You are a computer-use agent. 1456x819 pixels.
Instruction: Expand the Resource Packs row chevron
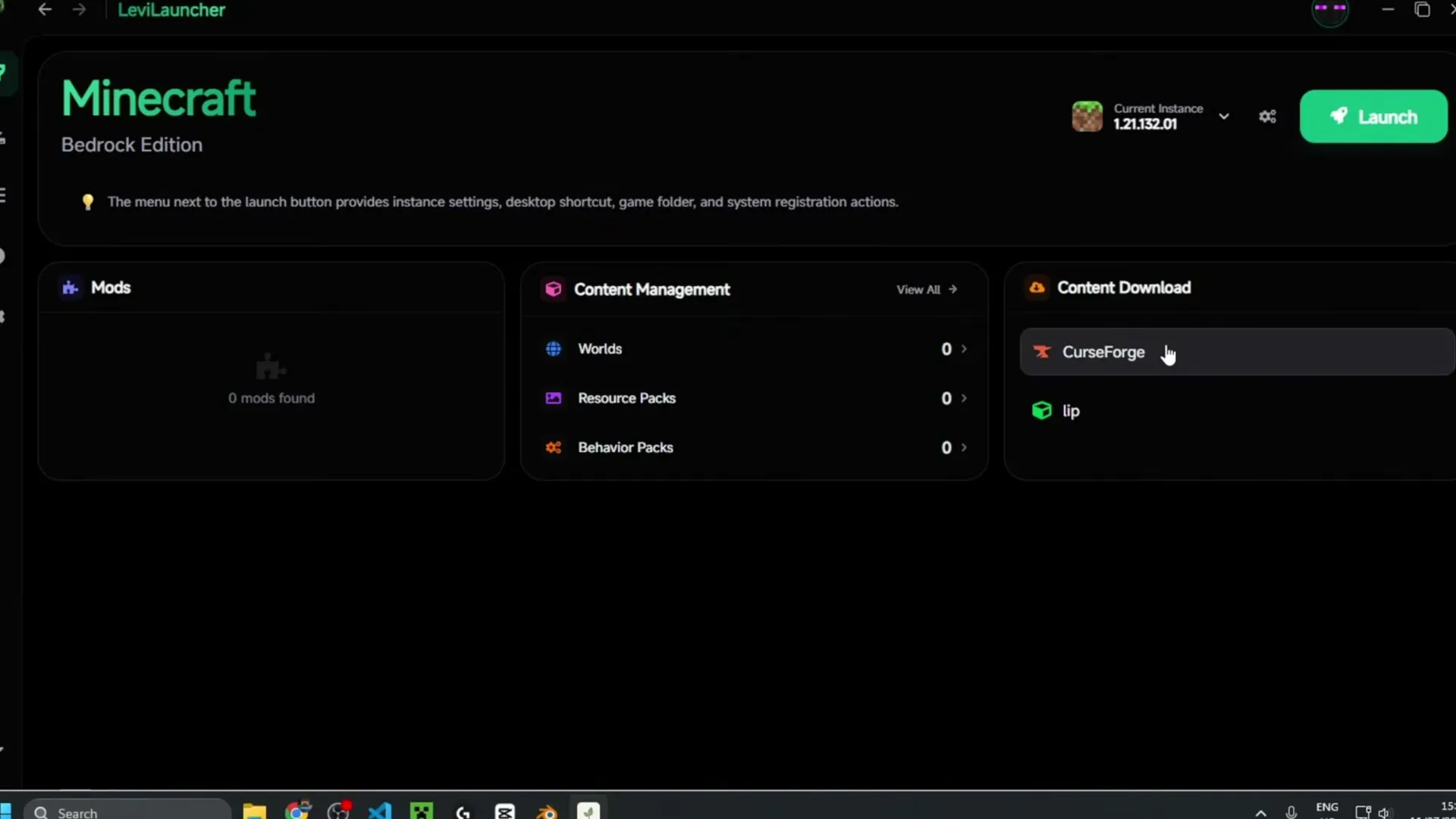click(964, 398)
